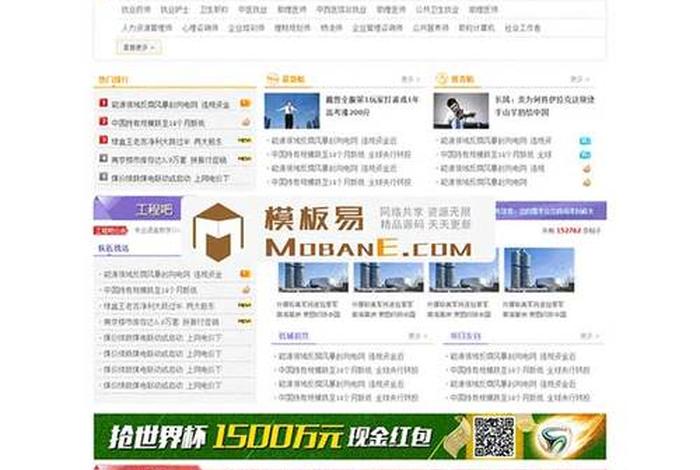Click thumbs-up icon on hot ranking second row
Viewport: 700px width, 470px height.
point(246,122)
